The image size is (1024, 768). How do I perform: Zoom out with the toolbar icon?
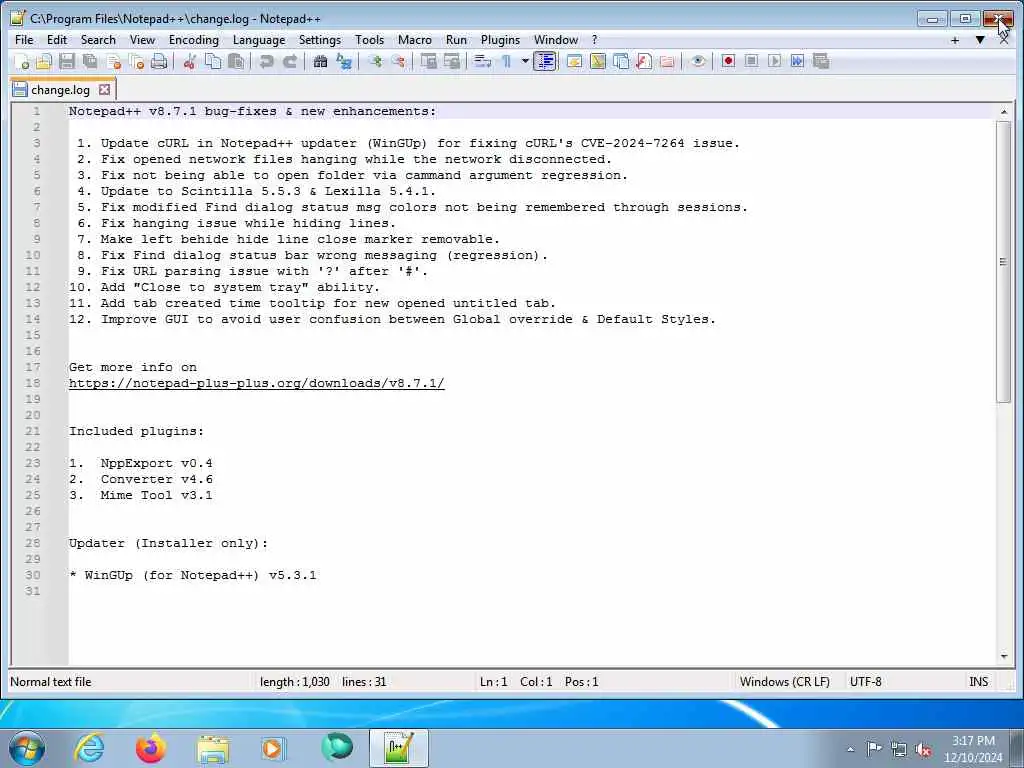(x=398, y=61)
